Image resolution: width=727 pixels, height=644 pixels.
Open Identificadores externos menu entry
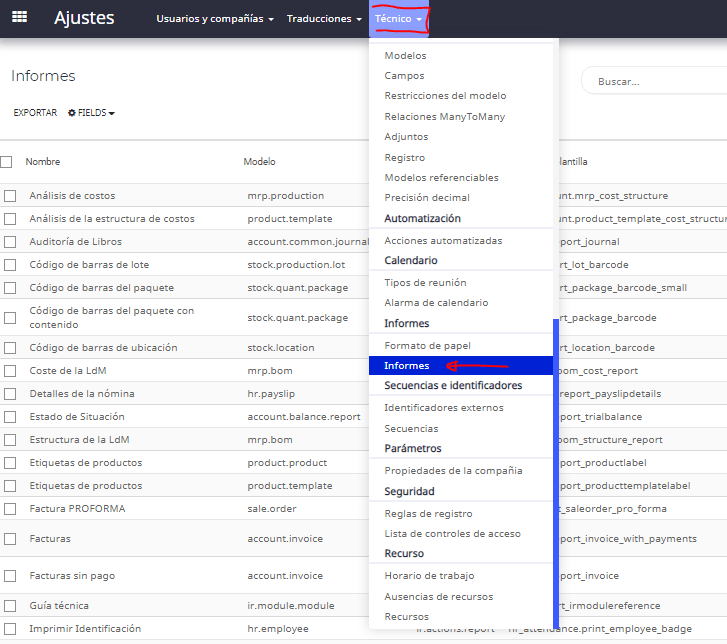click(444, 408)
